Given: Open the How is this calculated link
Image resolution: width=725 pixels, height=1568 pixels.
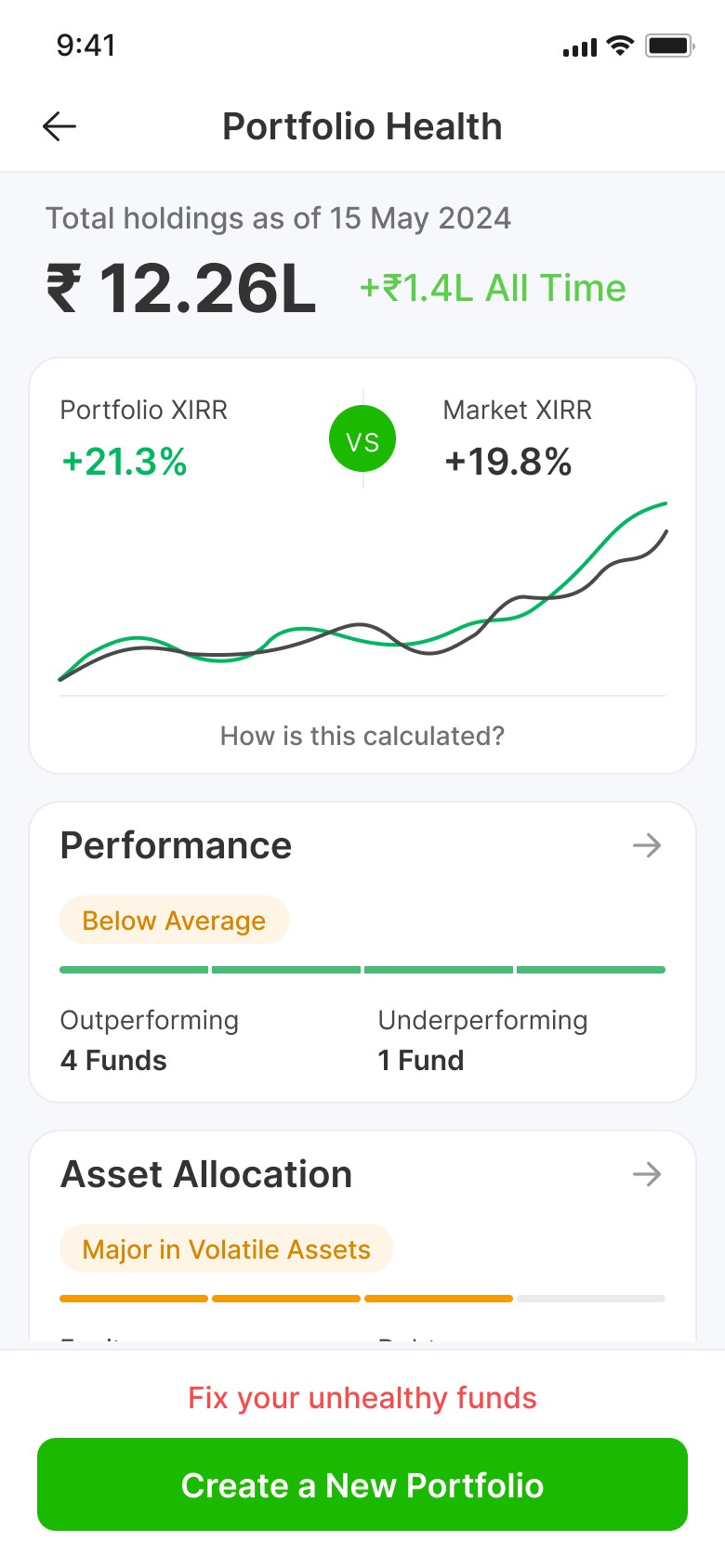Looking at the screenshot, I should (362, 736).
